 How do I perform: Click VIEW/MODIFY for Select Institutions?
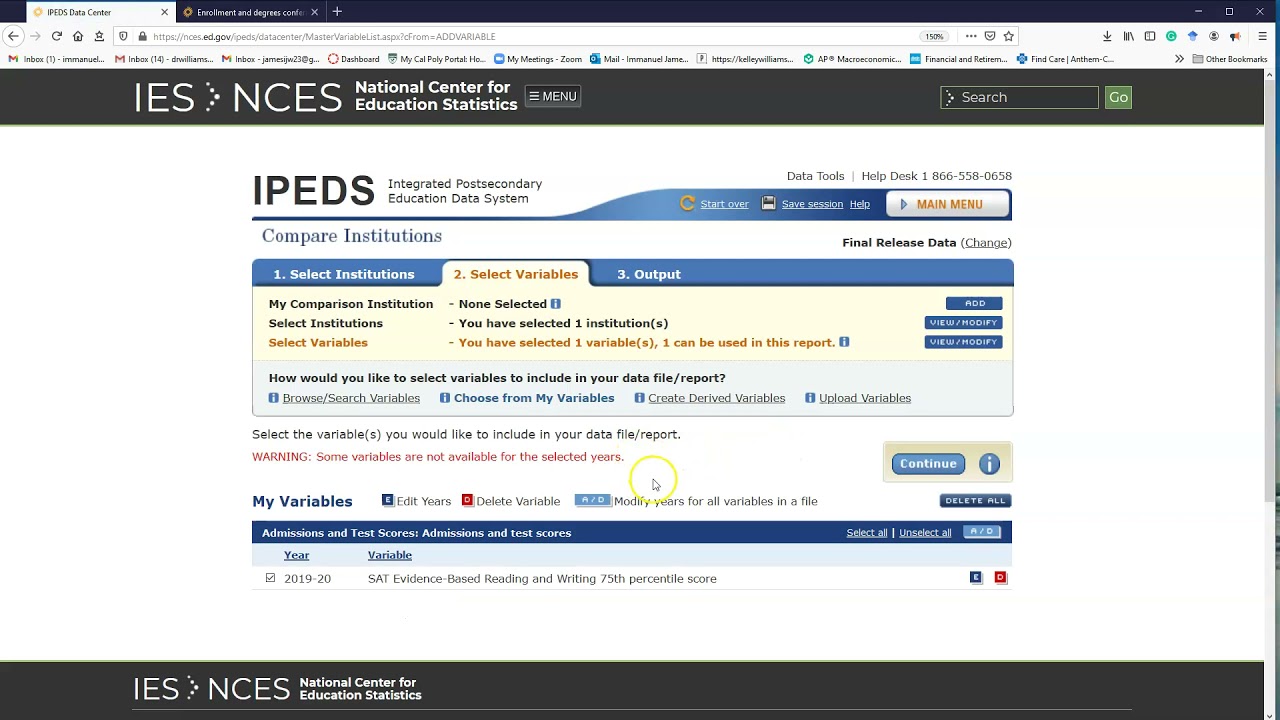tap(963, 322)
